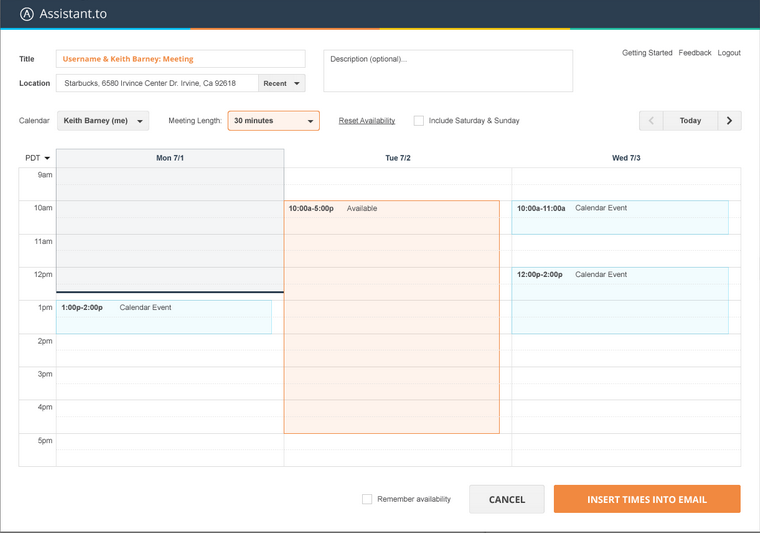Open the PDT timezone selector
Image resolution: width=760 pixels, height=533 pixels.
click(37, 158)
